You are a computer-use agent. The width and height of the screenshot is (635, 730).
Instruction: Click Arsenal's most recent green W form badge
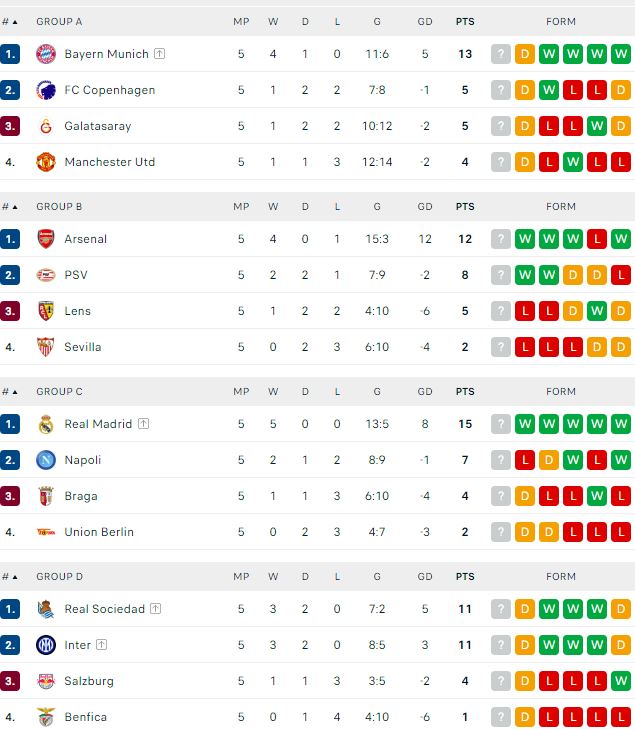[x=621, y=239]
